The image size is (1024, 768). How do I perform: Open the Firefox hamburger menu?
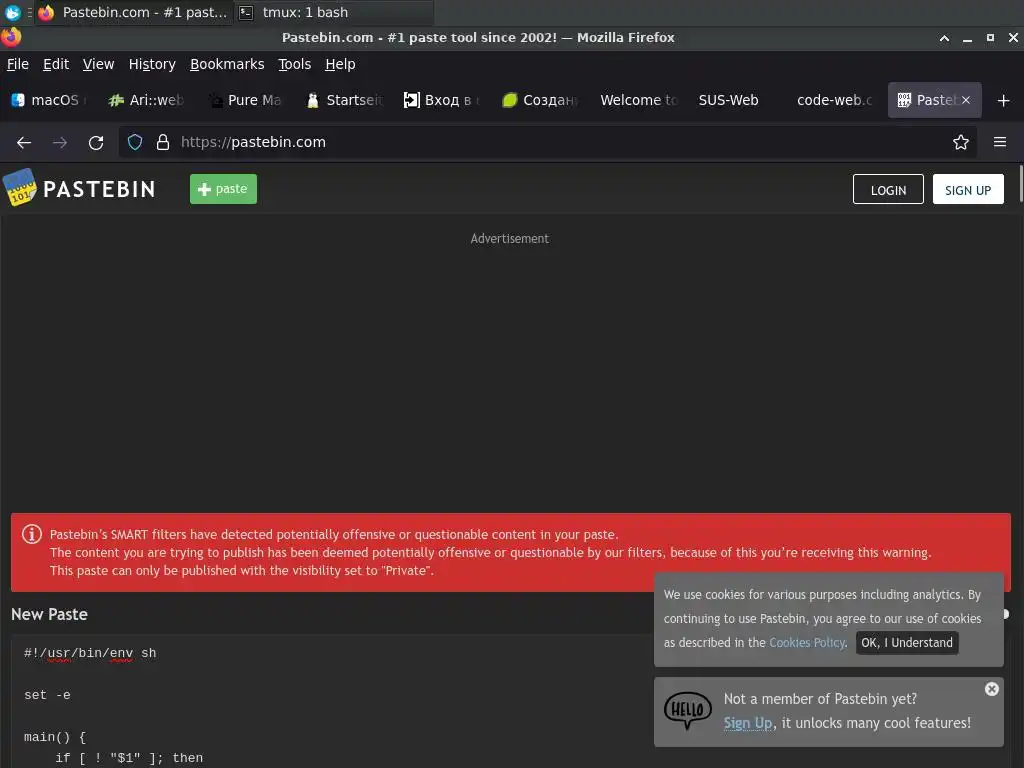1000,142
